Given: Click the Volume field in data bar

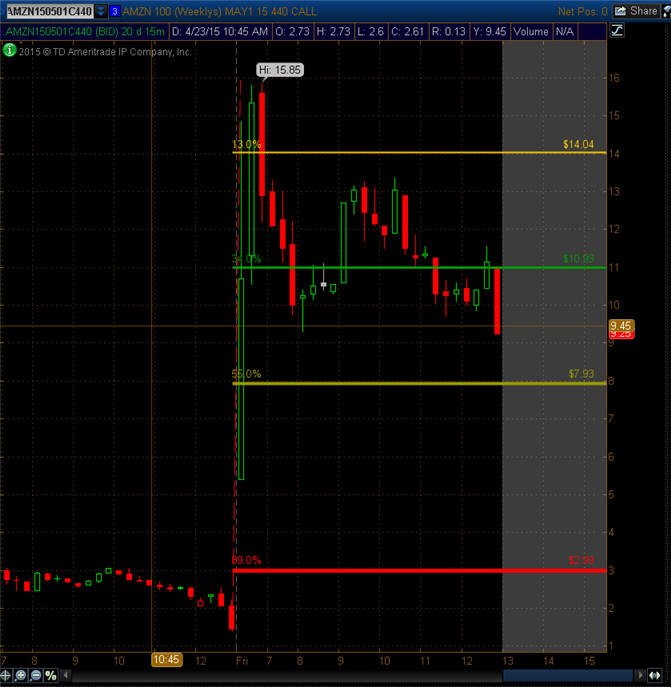Looking at the screenshot, I should click(x=531, y=32).
